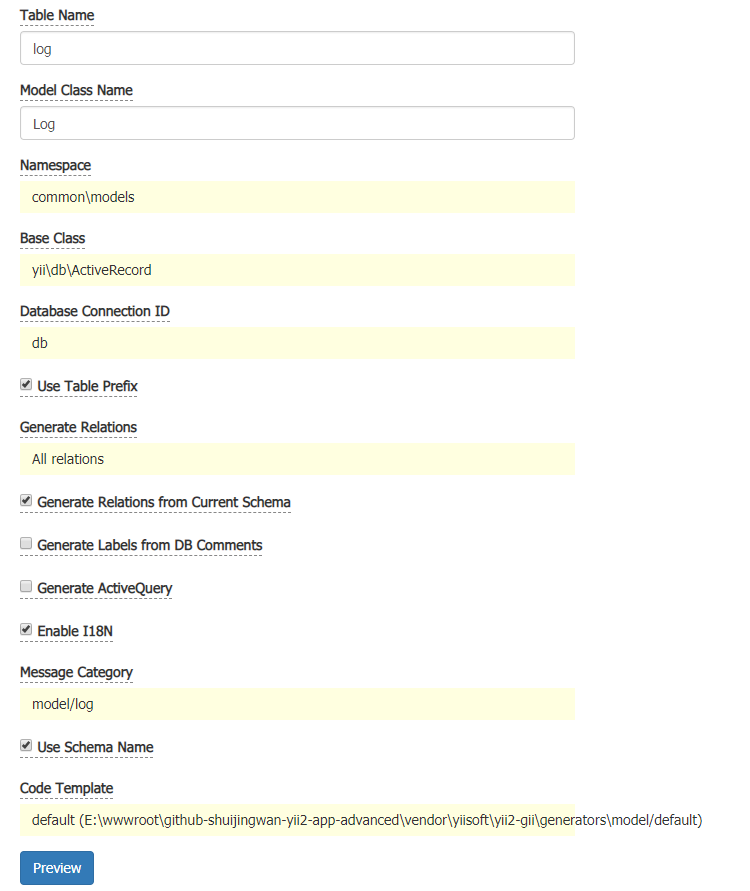Click the Message Category label
This screenshot has width=750, height=891.
76,672
